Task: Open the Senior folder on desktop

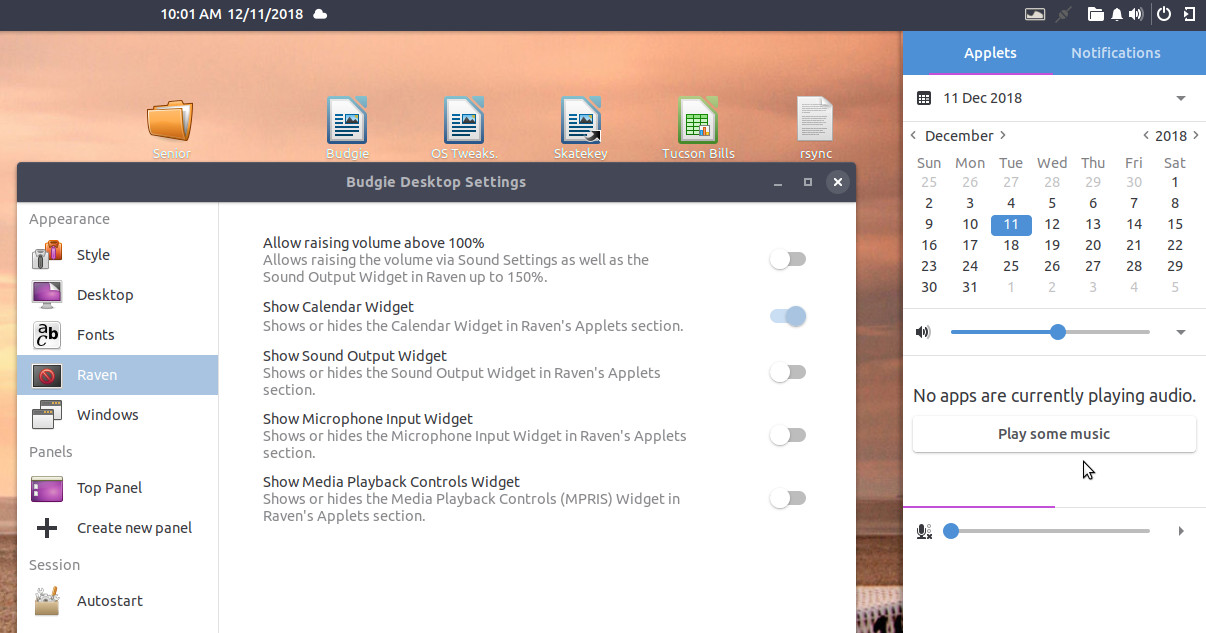Action: [x=170, y=121]
